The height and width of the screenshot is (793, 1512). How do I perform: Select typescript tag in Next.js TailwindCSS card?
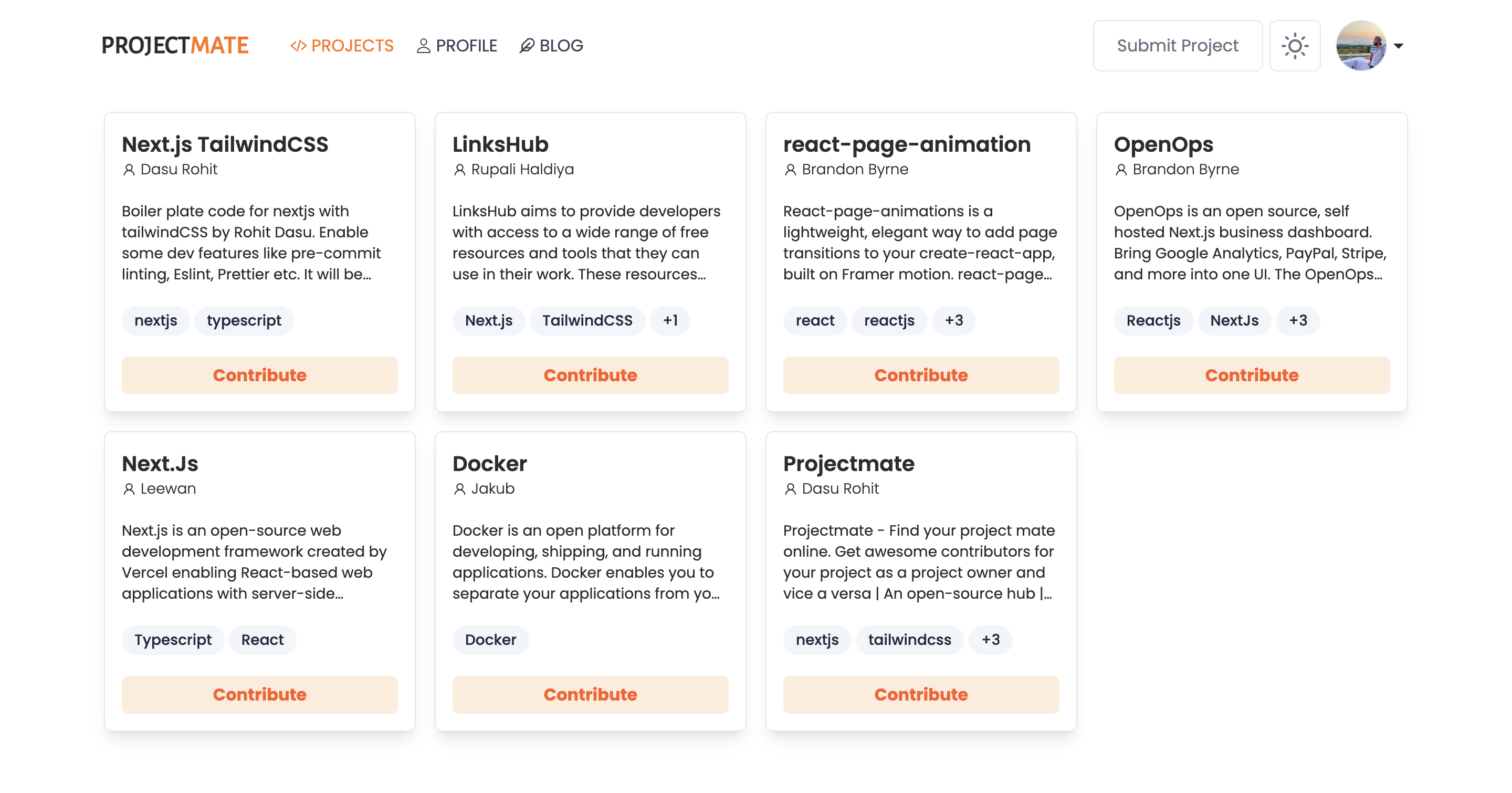244,320
